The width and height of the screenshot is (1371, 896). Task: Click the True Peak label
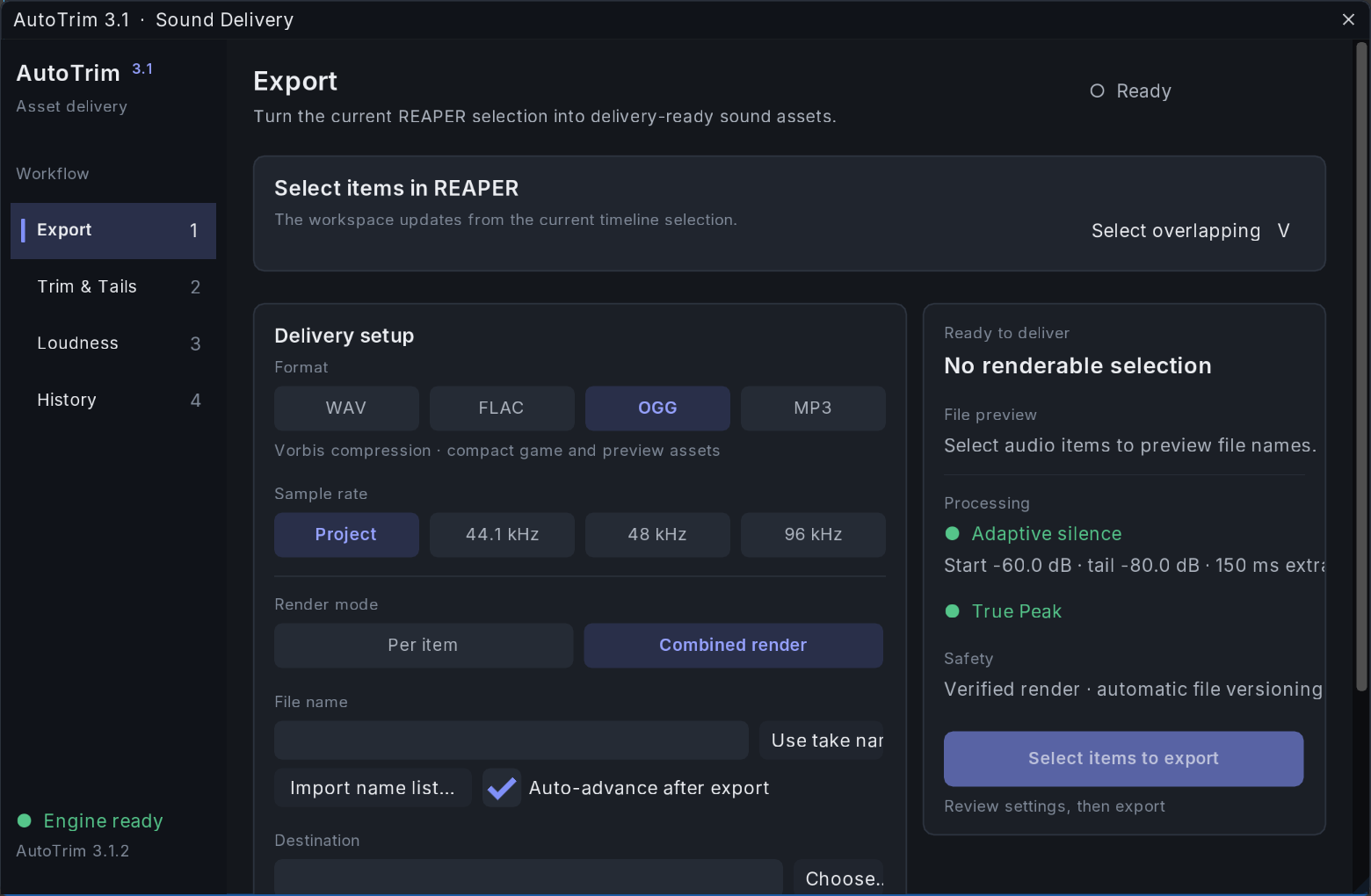coord(1017,611)
